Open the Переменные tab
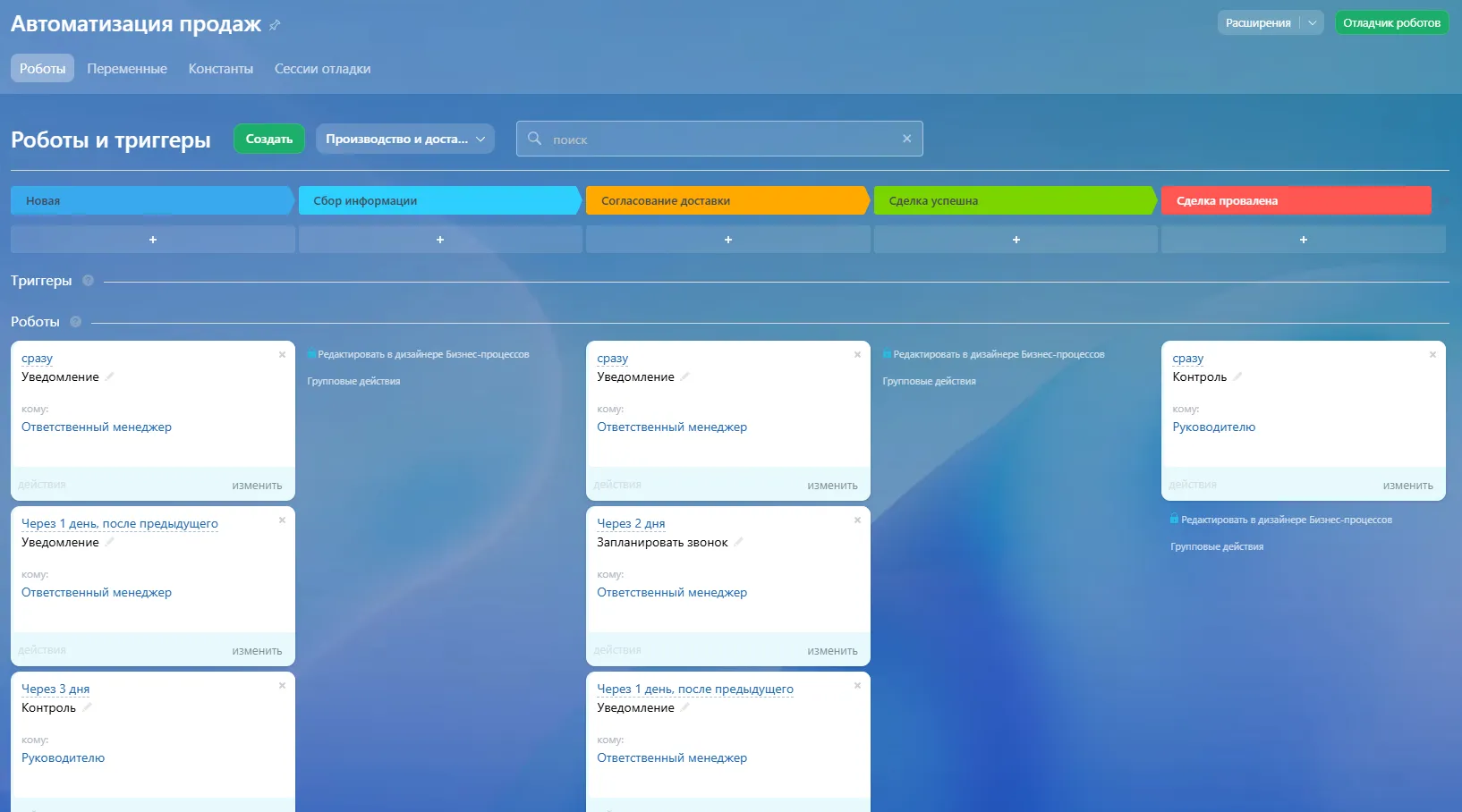Viewport: 1462px width, 812px height. click(x=127, y=68)
